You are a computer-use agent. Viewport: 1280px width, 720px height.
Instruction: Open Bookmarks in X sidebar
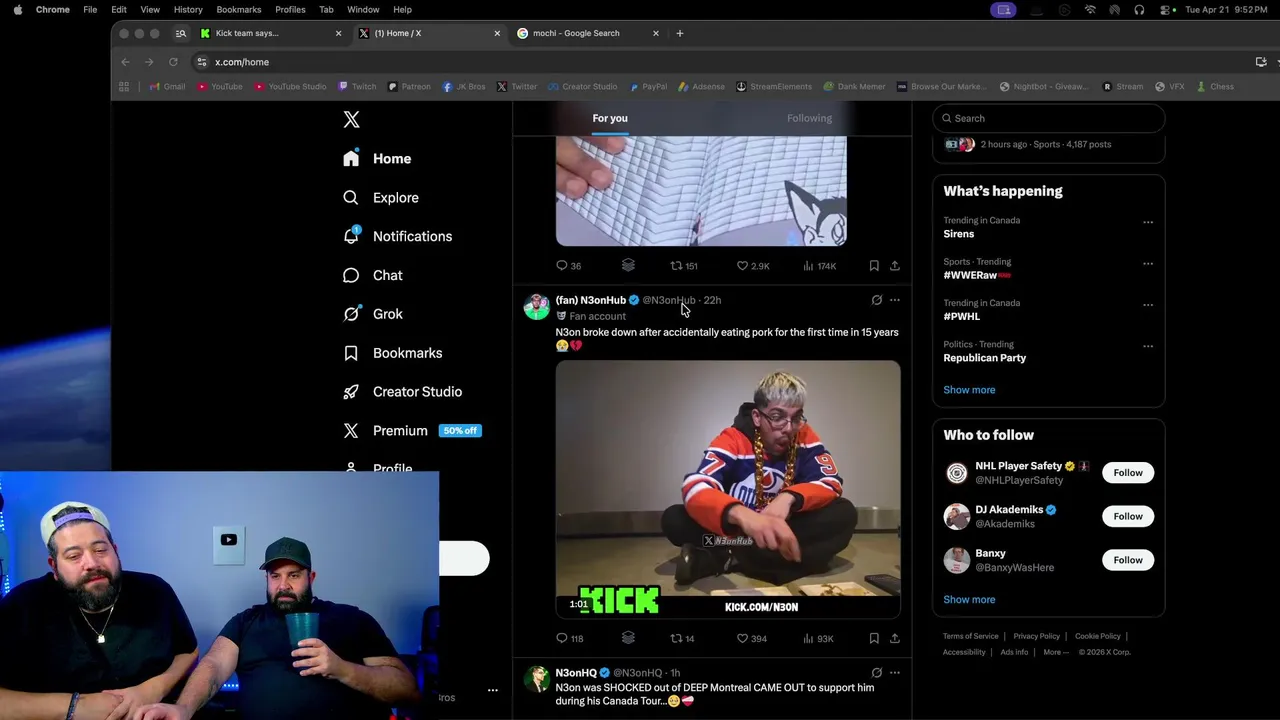click(392, 353)
